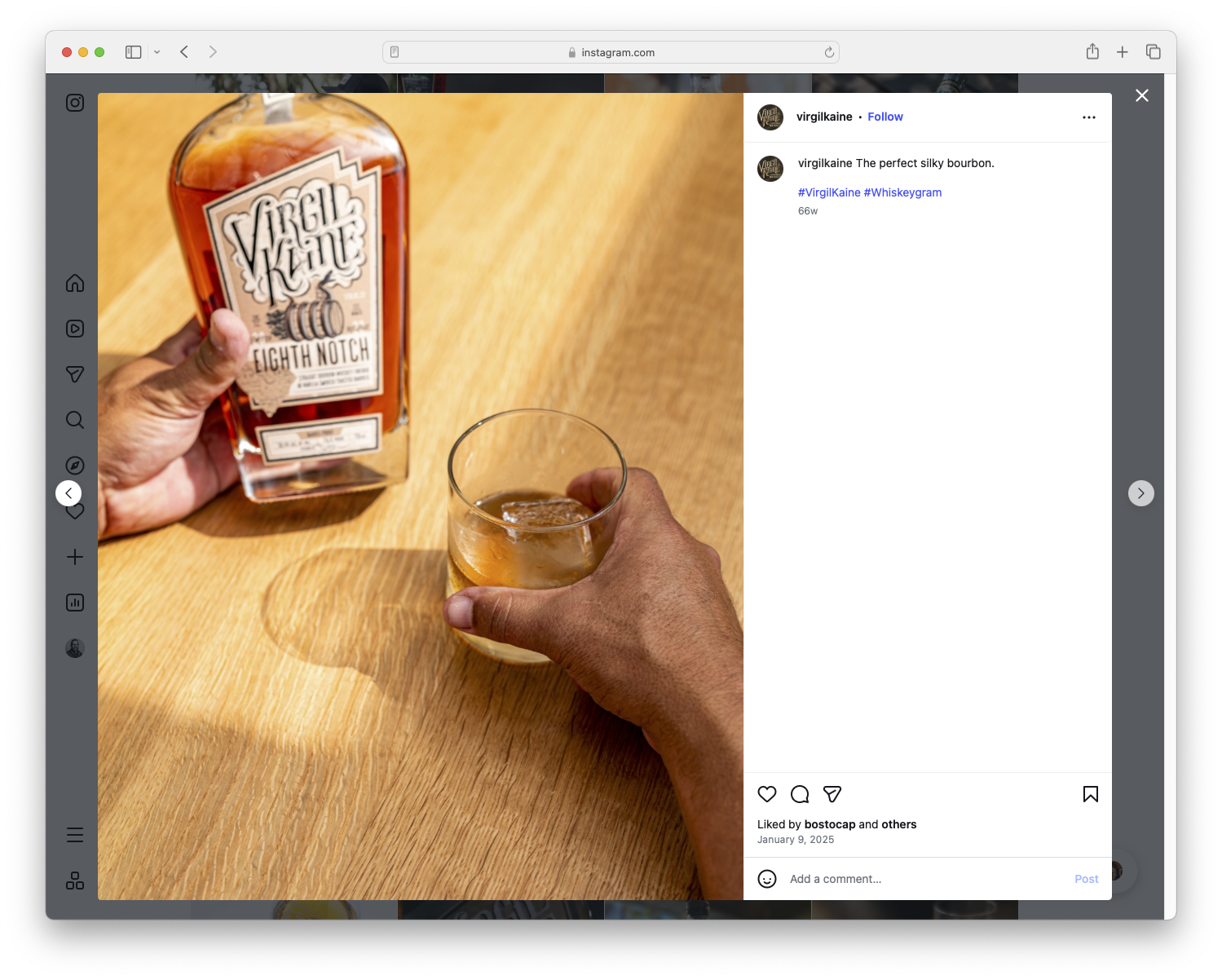Save the post with the bookmark icon

pyautogui.click(x=1090, y=793)
